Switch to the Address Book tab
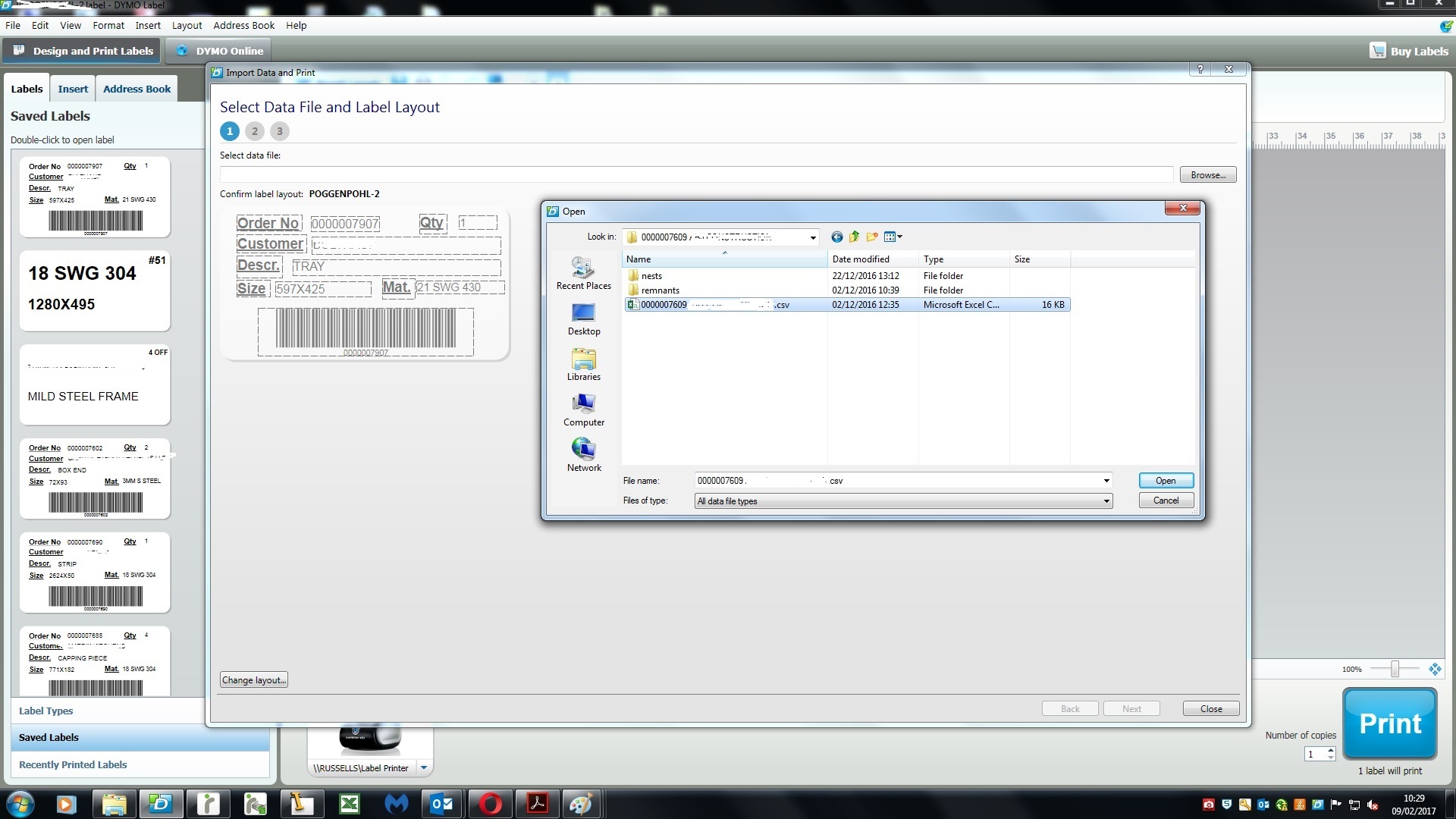The image size is (1456, 819). (136, 88)
